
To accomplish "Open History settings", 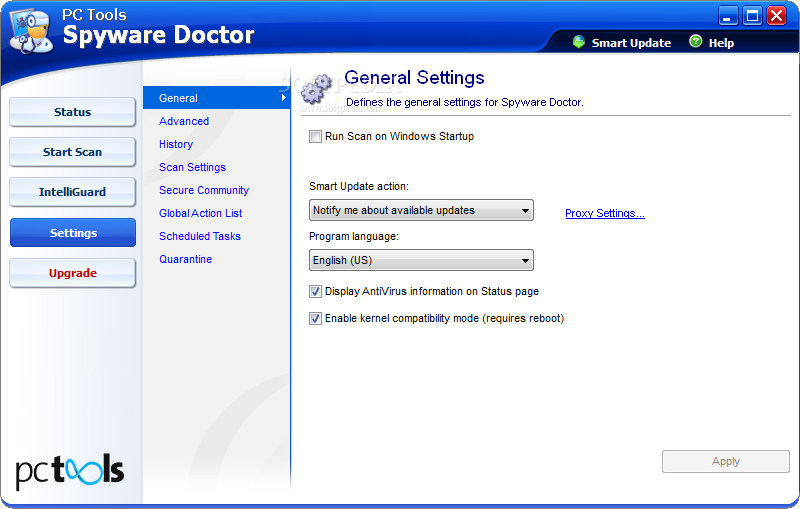I will point(176,144).
